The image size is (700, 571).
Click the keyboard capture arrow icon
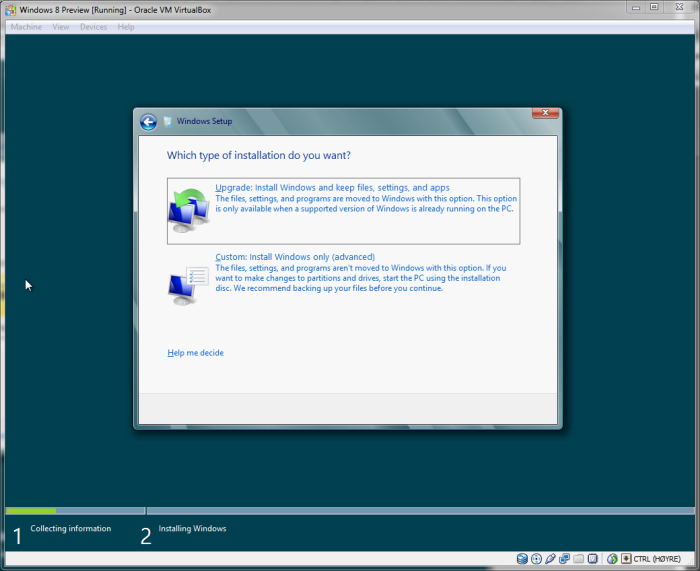point(626,558)
